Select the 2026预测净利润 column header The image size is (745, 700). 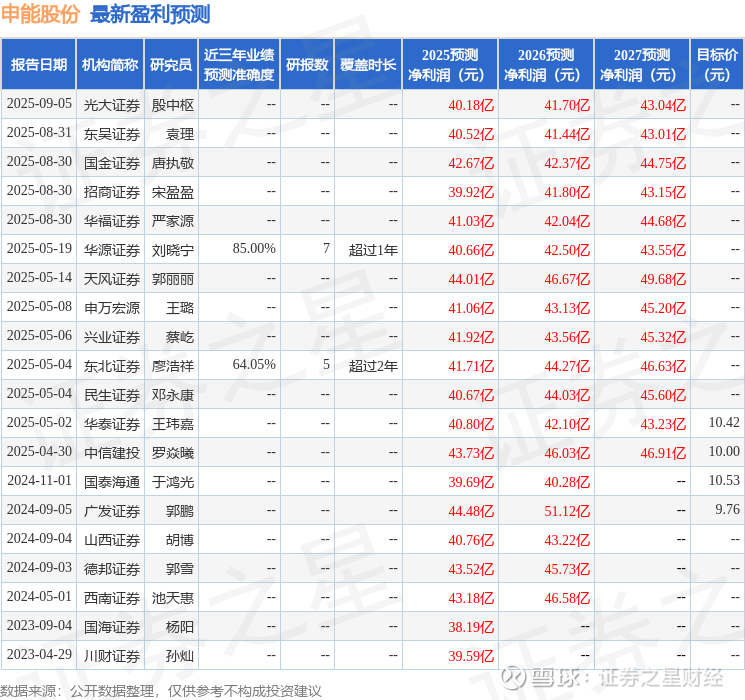click(x=545, y=64)
